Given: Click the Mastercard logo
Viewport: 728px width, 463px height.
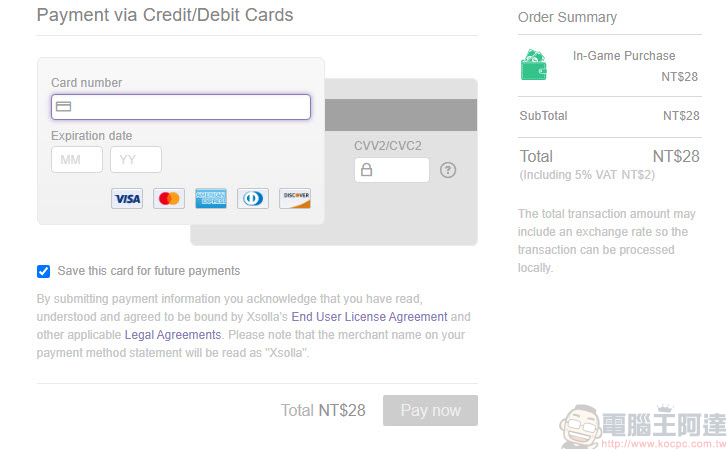Looking at the screenshot, I should (x=169, y=199).
